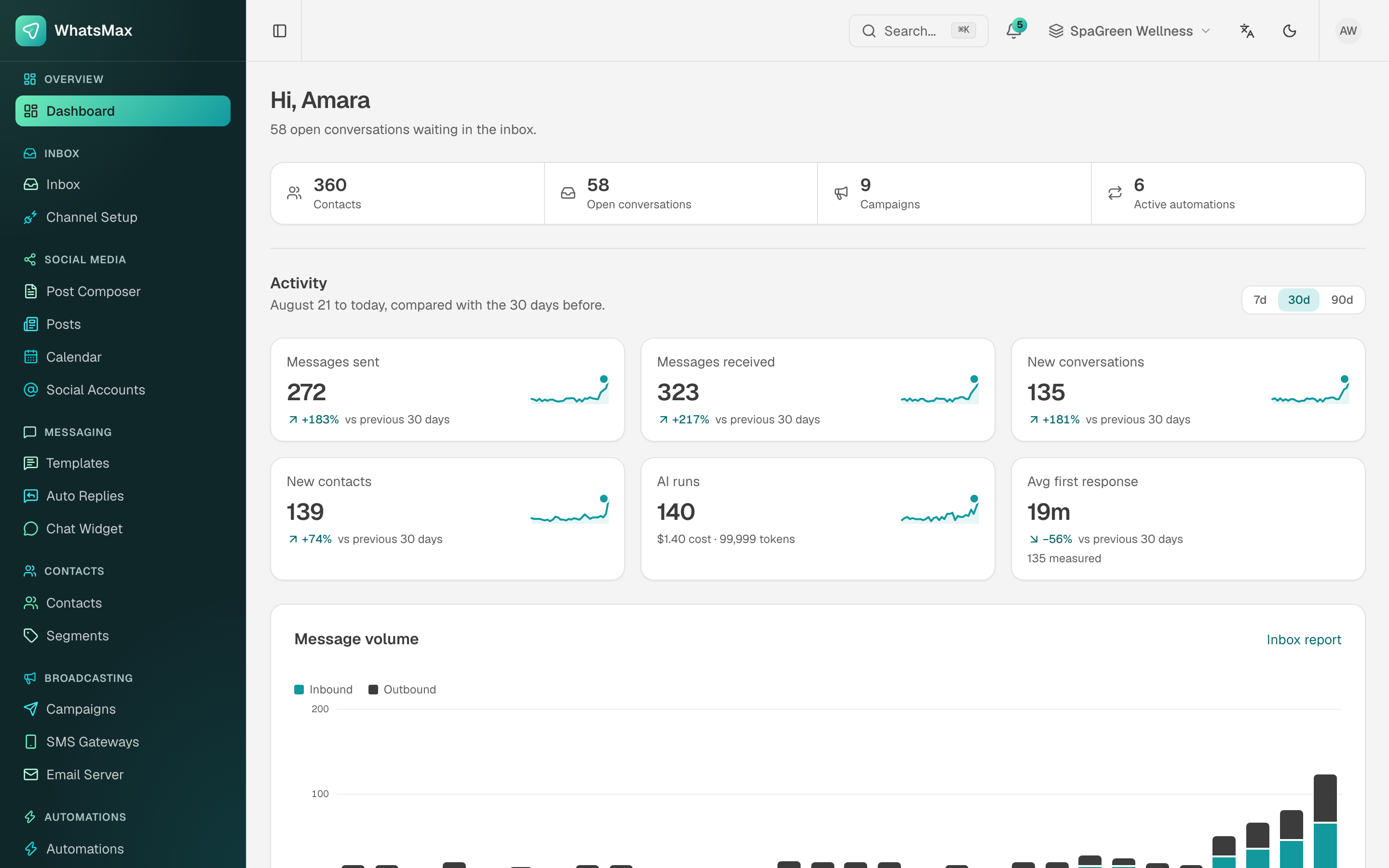Click the WhatsMax logo icon
Screen dimensions: 1389x868
point(31,30)
